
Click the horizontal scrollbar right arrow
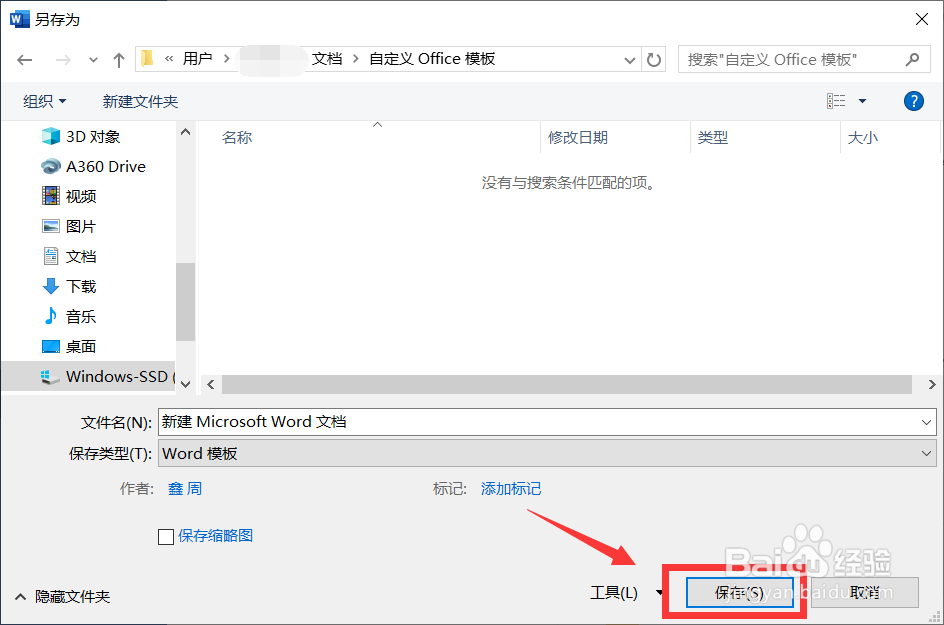(x=932, y=384)
